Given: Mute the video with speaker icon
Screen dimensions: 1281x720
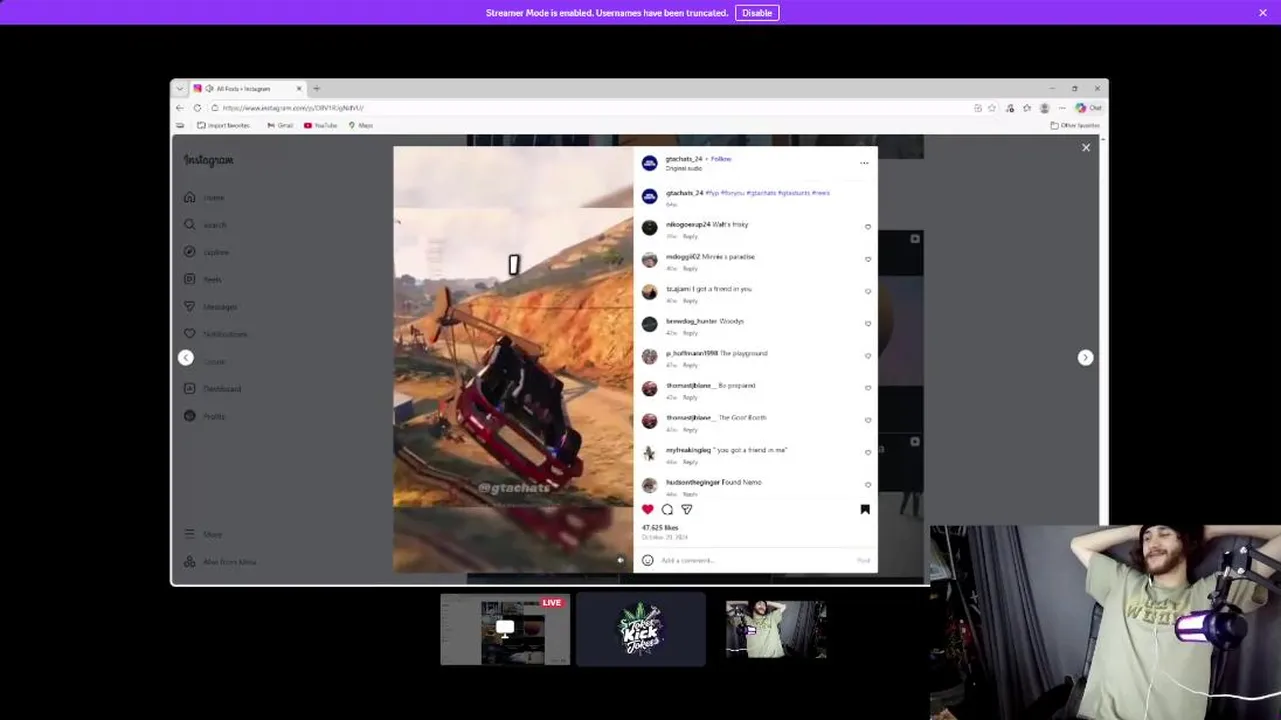Looking at the screenshot, I should (x=620, y=560).
